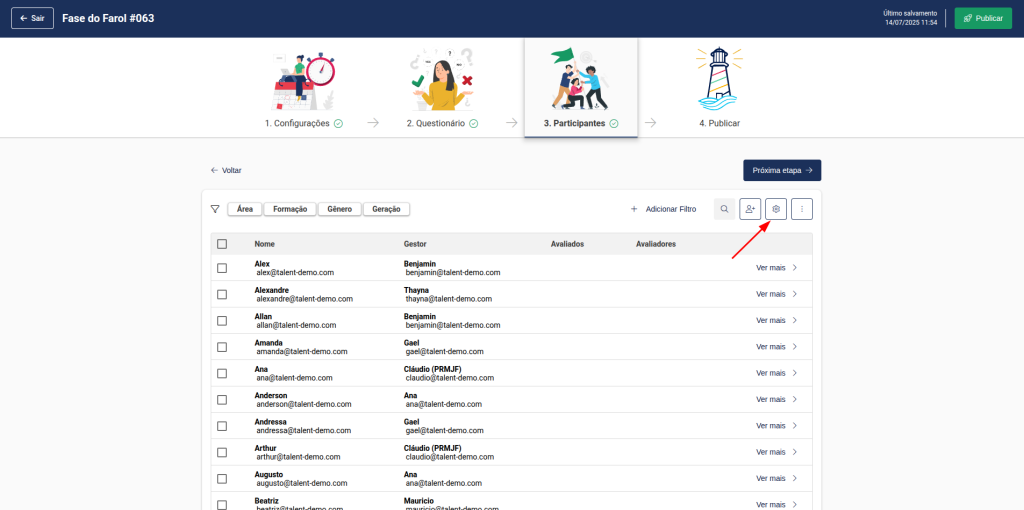Select the checkbox next to Amanda
Viewport: 1024px width, 510px height.
click(x=222, y=347)
